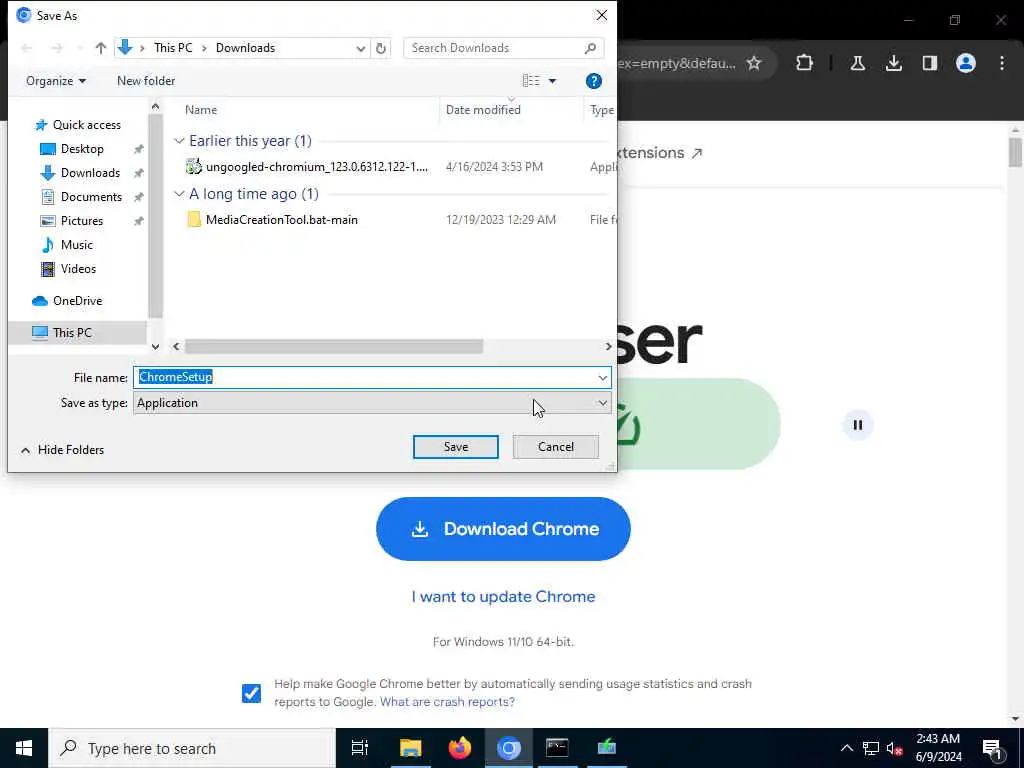Expand File name dropdown arrow
Viewport: 1024px width, 768px height.
(602, 377)
